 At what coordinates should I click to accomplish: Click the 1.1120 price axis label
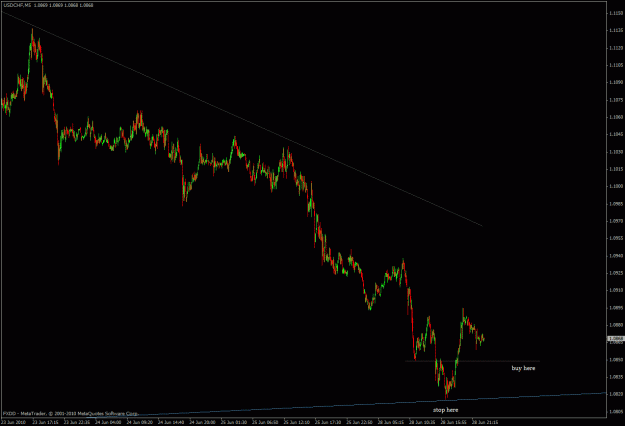(616, 48)
